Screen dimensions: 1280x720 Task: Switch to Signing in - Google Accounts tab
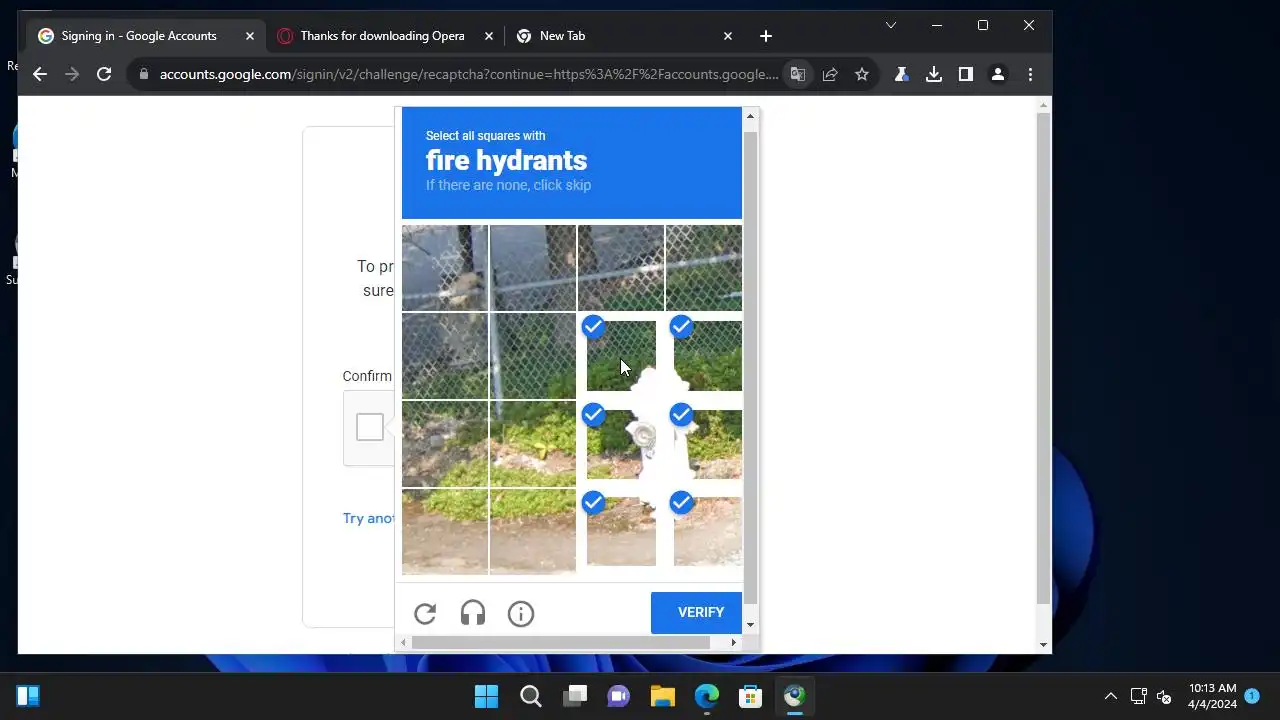147,36
